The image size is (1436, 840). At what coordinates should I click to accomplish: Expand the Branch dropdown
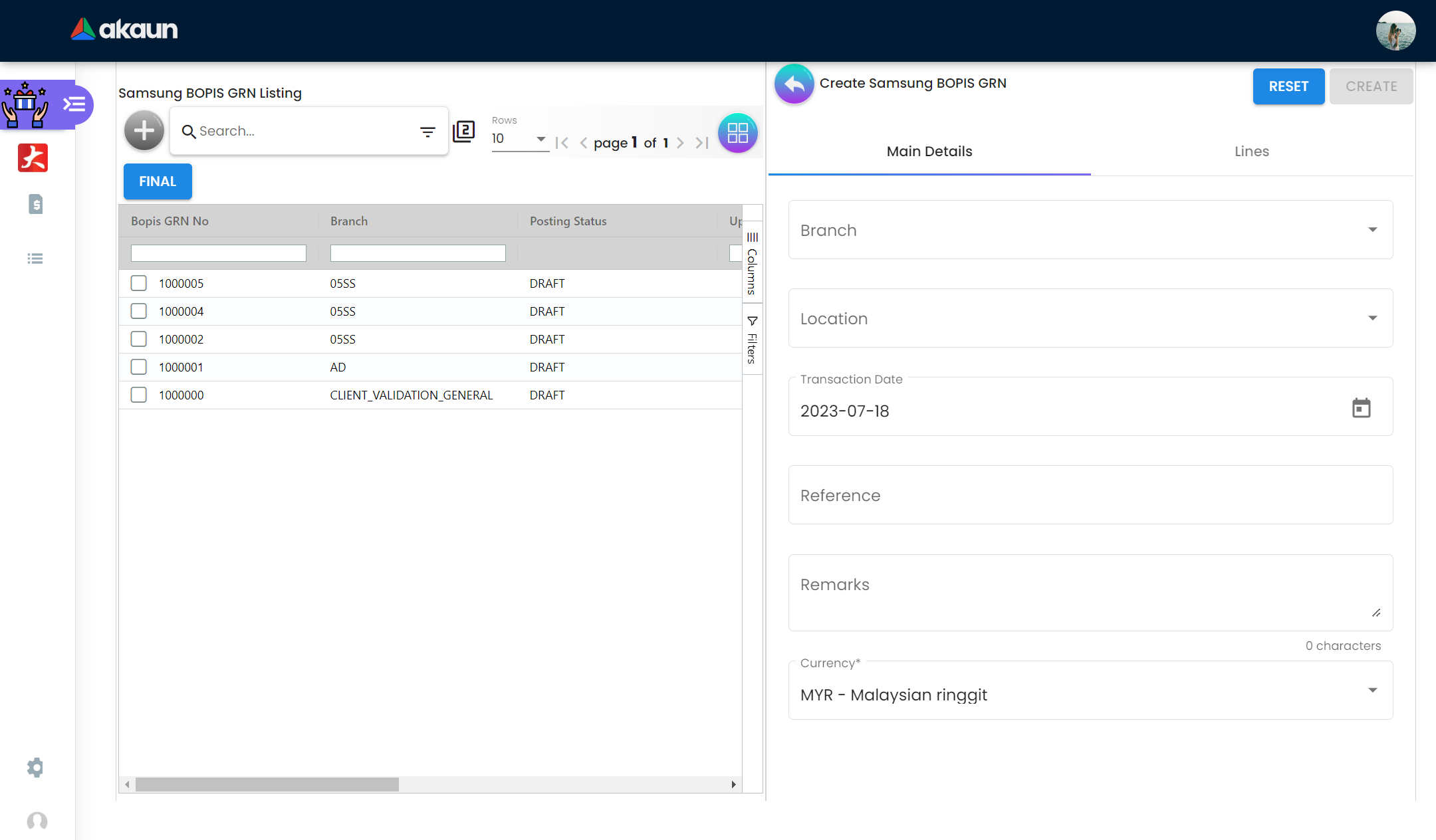1090,230
